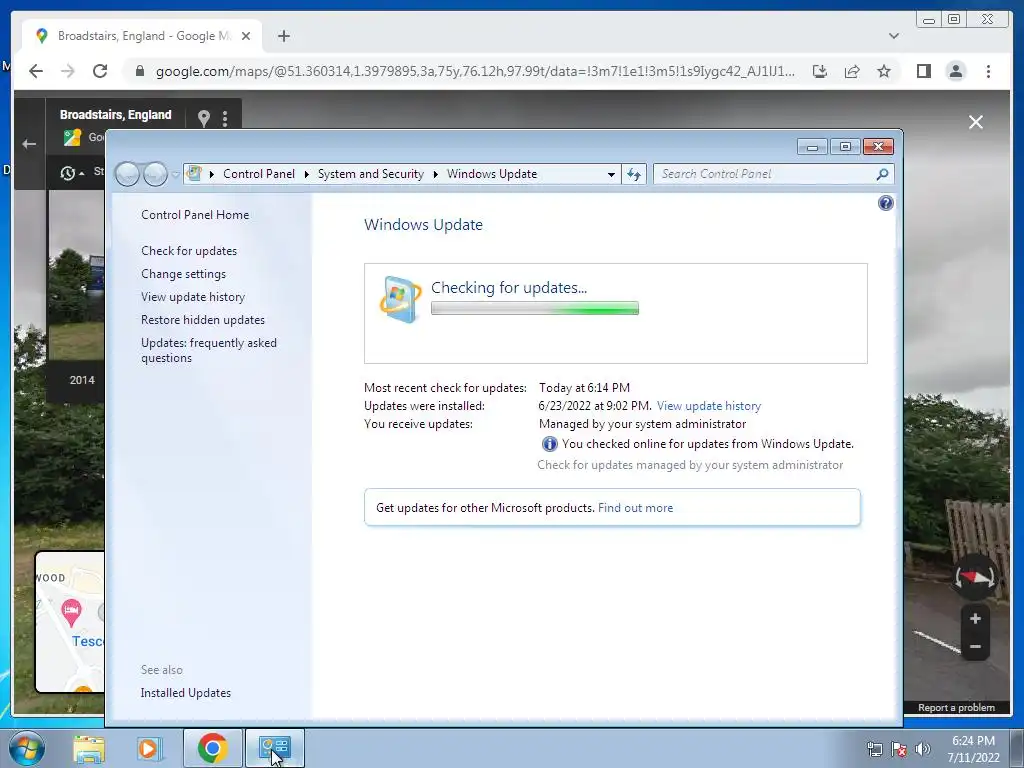Open Windows Media Player from taskbar
The width and height of the screenshot is (1024, 768).
pyautogui.click(x=149, y=748)
